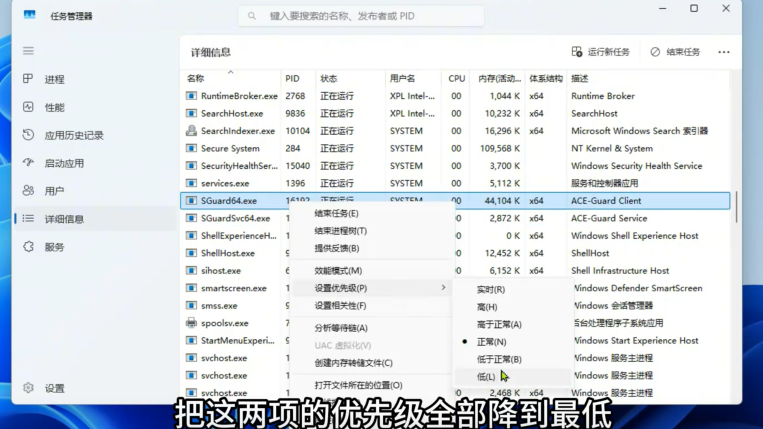Select the StartMenuExperi... row name
The image size is (763, 429).
(x=237, y=340)
